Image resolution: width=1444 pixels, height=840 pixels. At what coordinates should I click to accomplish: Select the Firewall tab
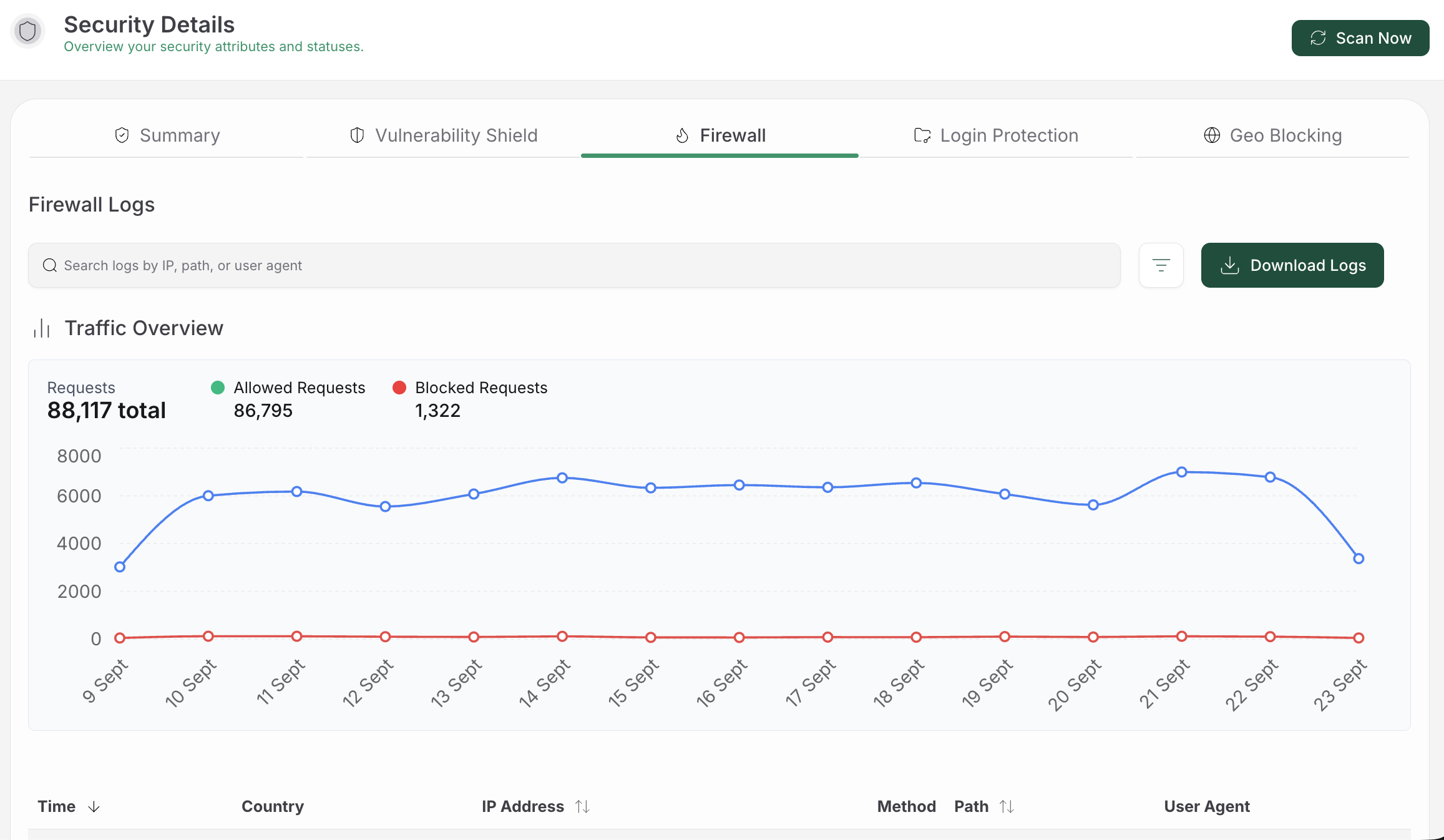pyautogui.click(x=720, y=135)
